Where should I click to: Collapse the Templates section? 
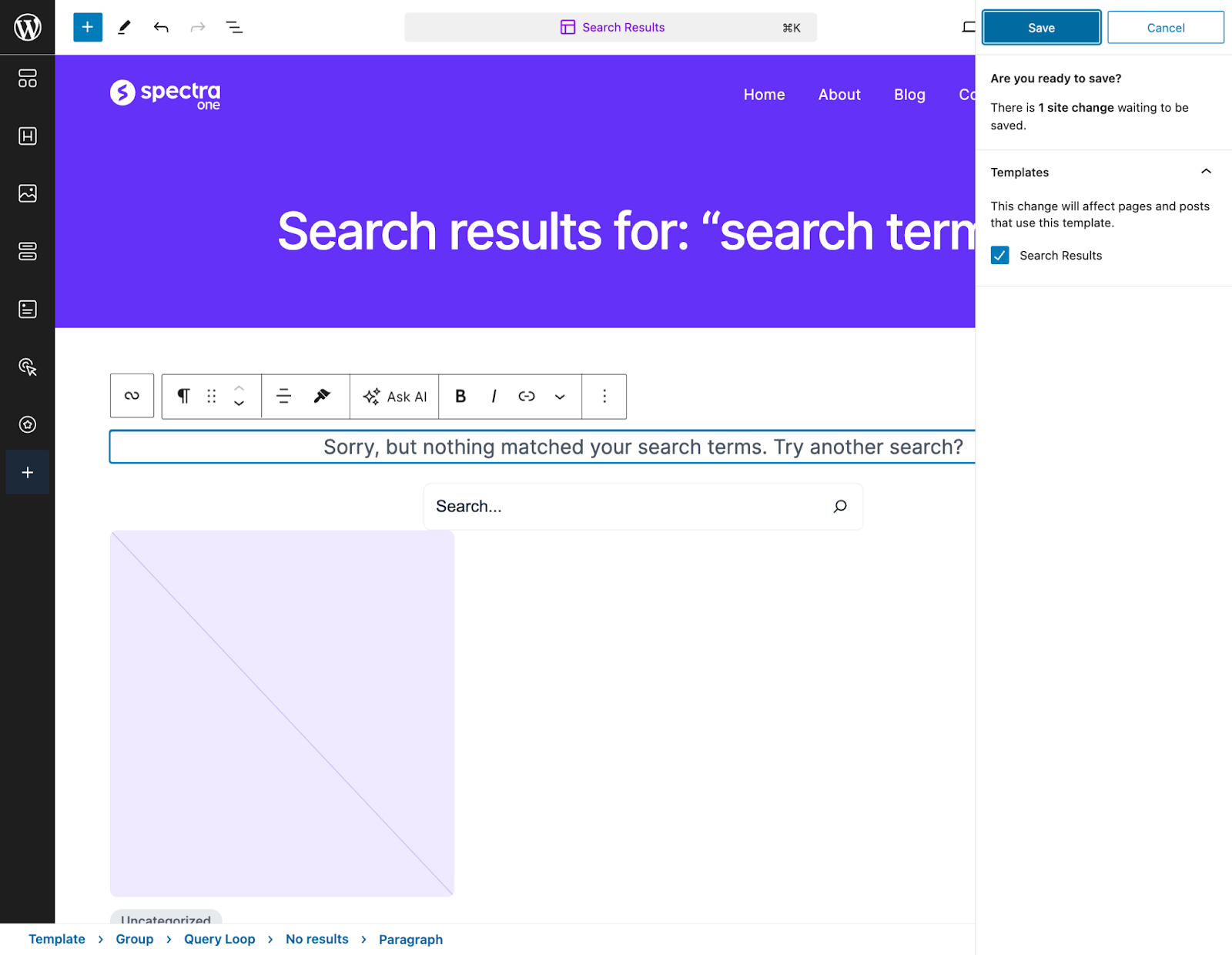[1206, 172]
